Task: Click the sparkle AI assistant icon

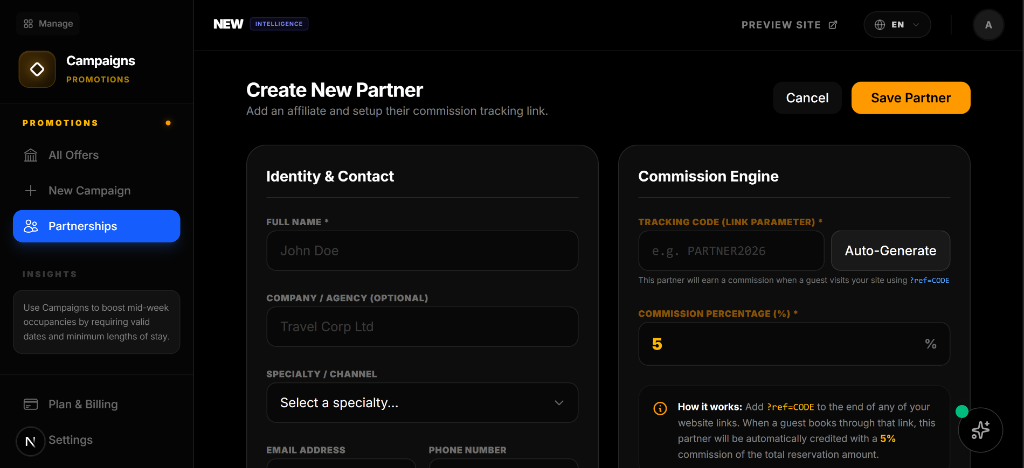Action: [x=980, y=430]
